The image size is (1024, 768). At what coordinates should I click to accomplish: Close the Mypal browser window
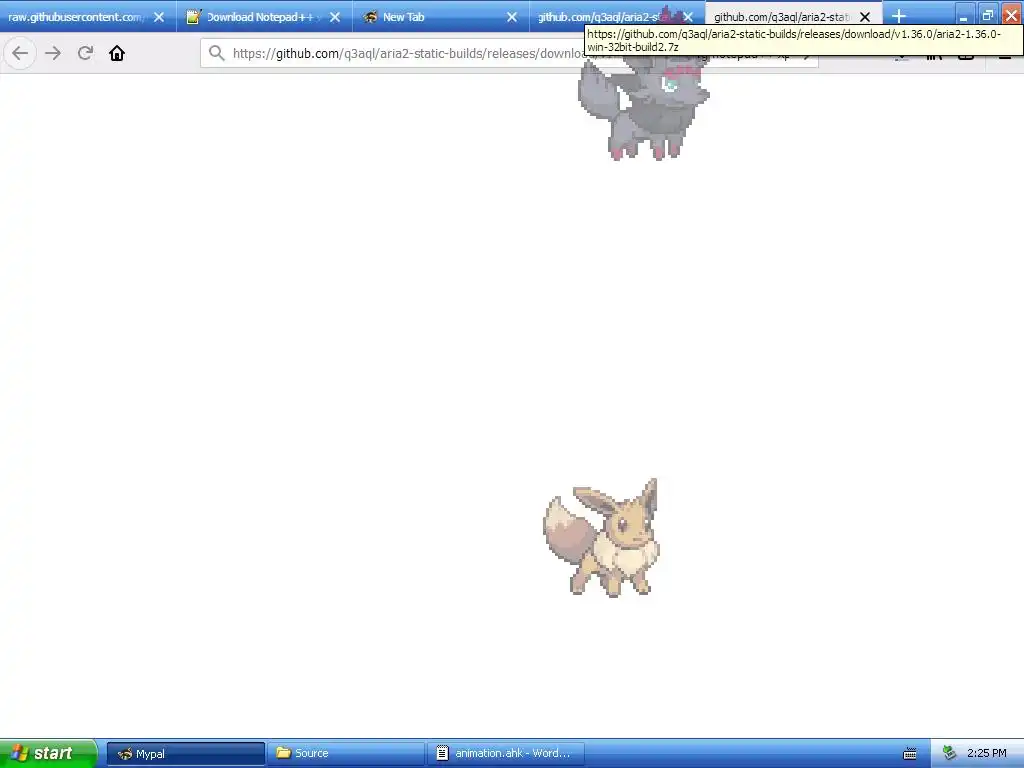point(1011,15)
